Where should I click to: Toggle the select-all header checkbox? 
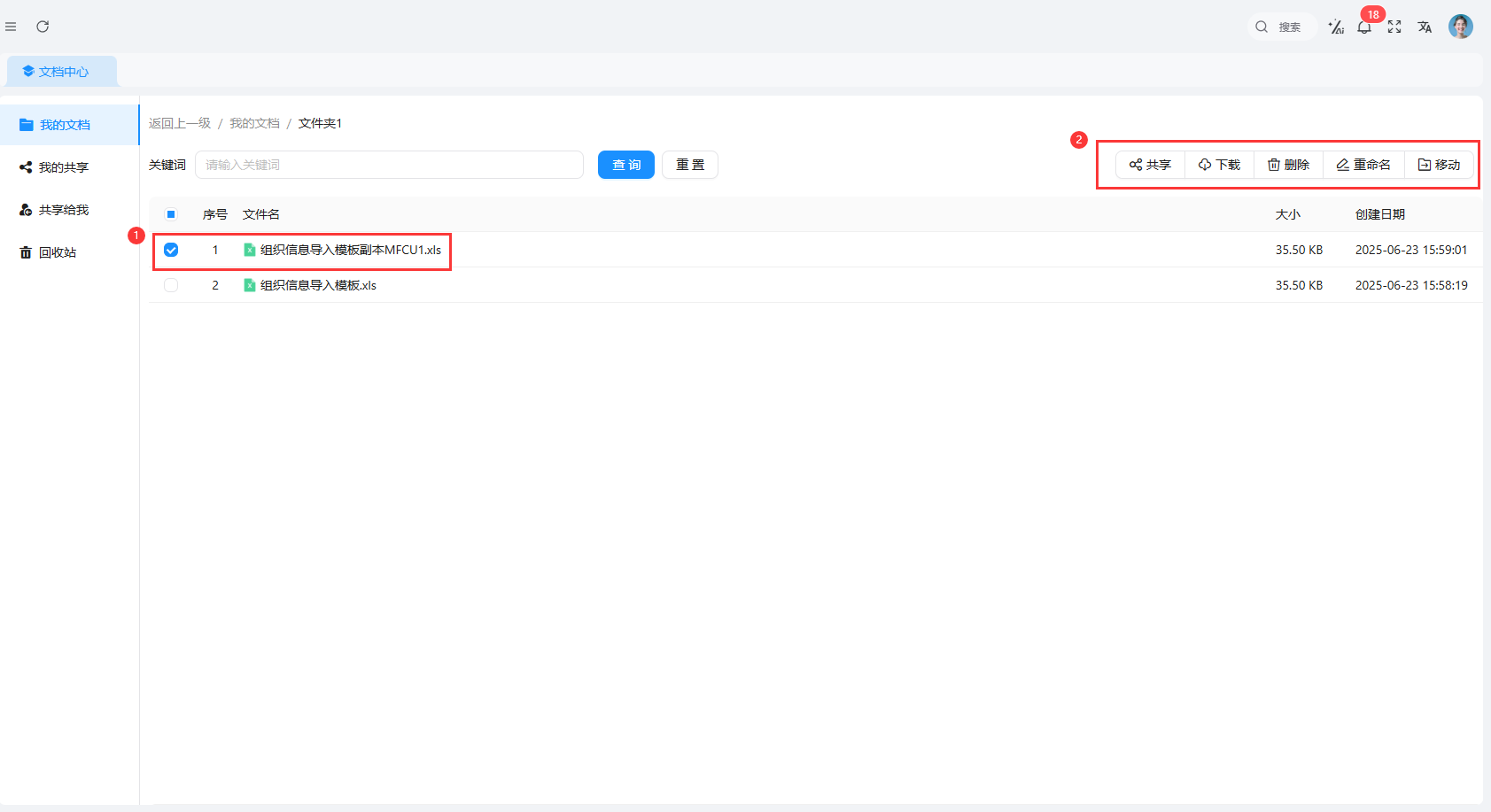171,214
